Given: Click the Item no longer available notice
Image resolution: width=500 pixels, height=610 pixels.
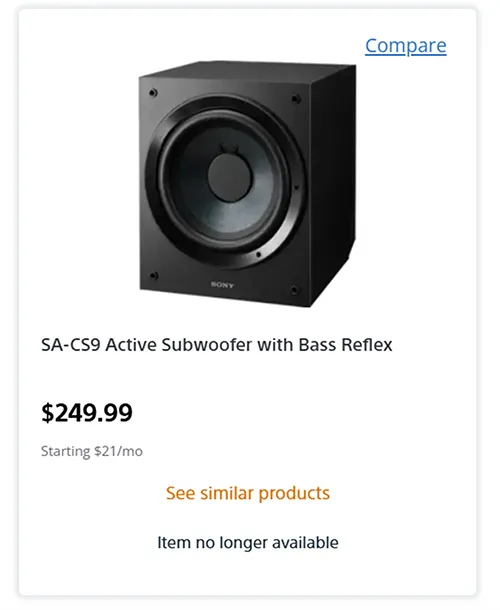Looking at the screenshot, I should coord(248,542).
